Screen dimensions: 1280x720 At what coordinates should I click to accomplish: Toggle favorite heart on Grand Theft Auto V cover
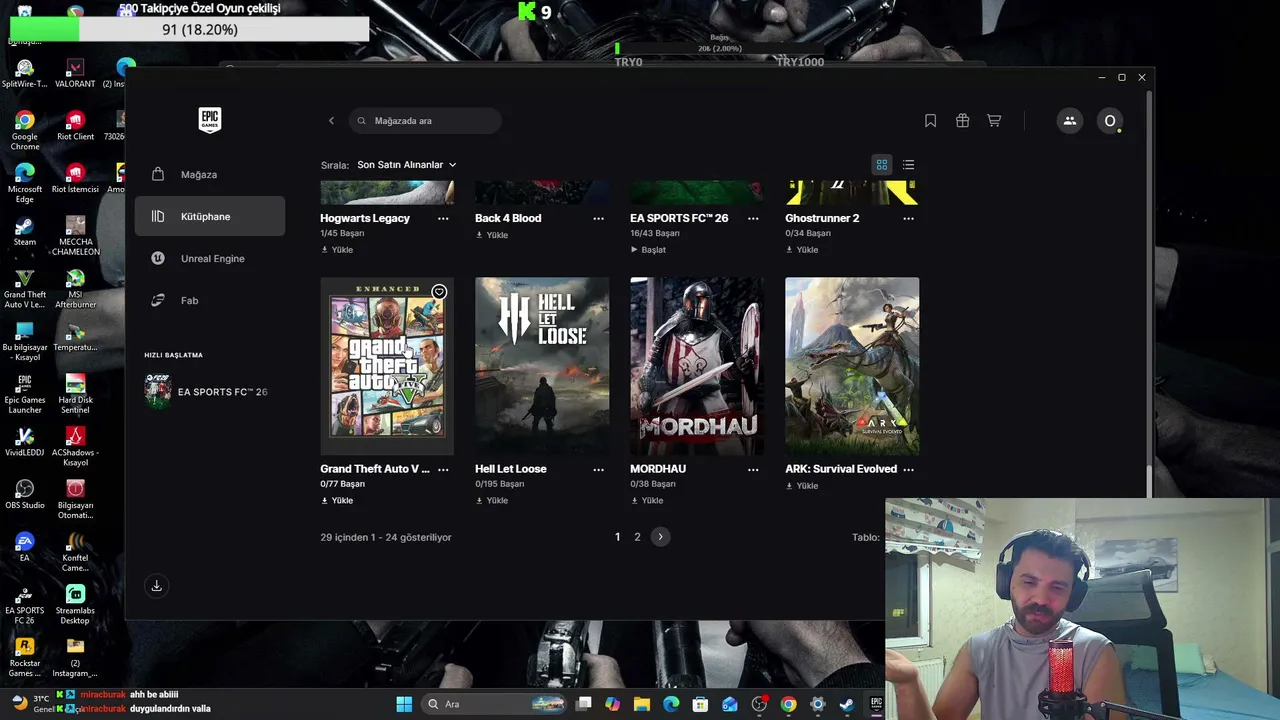[439, 292]
